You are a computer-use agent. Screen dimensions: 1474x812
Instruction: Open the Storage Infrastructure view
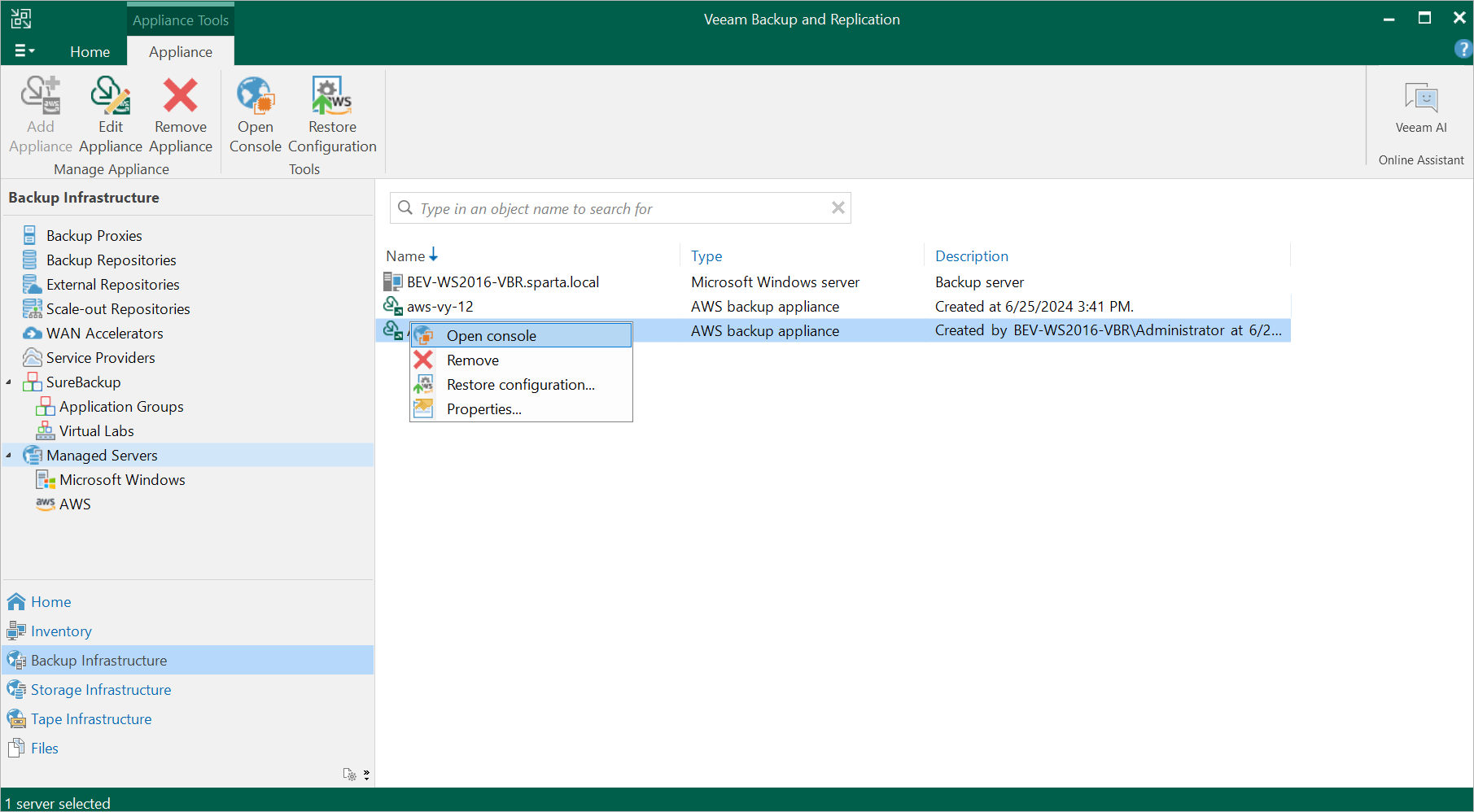101,689
